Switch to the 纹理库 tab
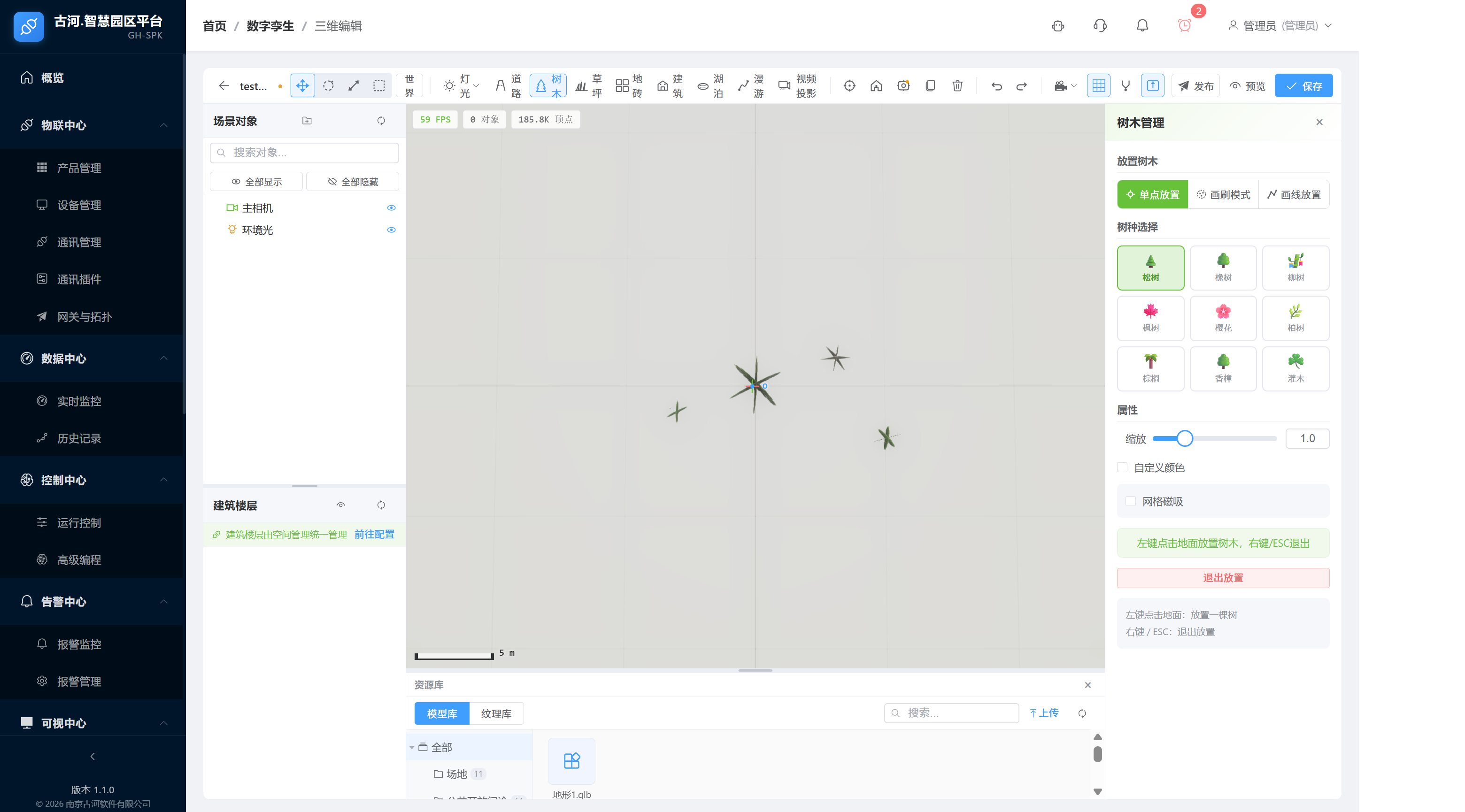 click(496, 713)
